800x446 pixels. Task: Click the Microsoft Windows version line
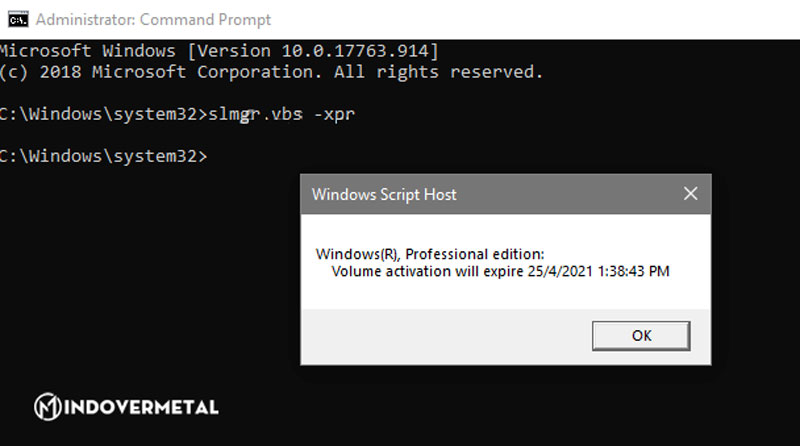220,51
